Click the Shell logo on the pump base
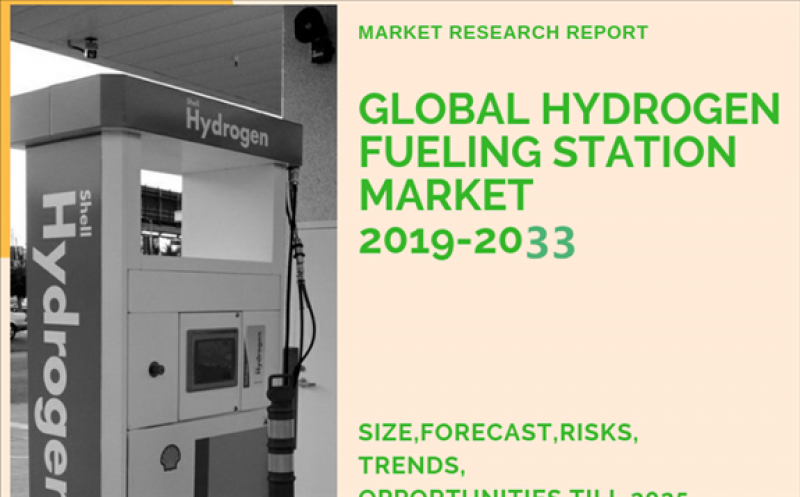 [171, 457]
